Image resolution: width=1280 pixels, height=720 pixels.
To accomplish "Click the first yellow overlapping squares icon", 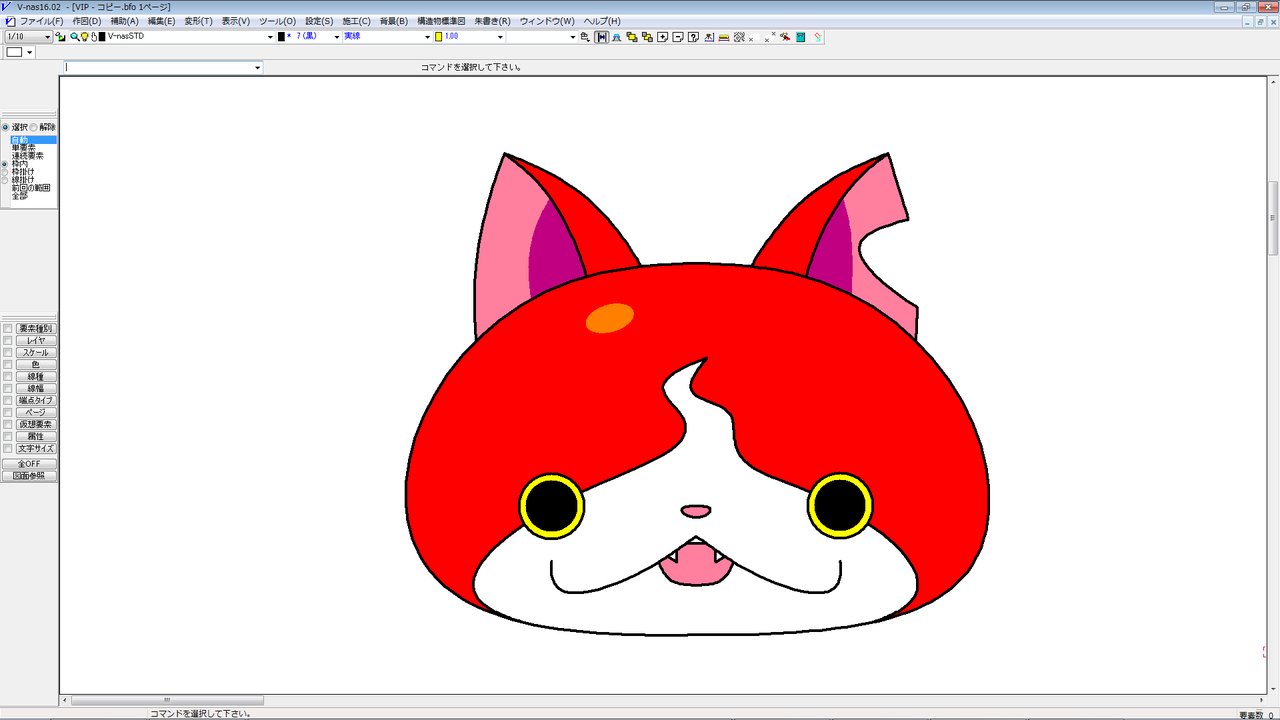I will (x=632, y=37).
